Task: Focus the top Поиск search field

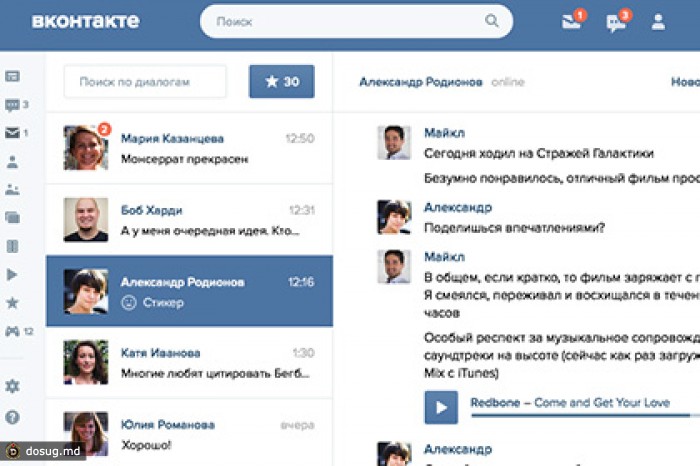Action: pos(356,21)
